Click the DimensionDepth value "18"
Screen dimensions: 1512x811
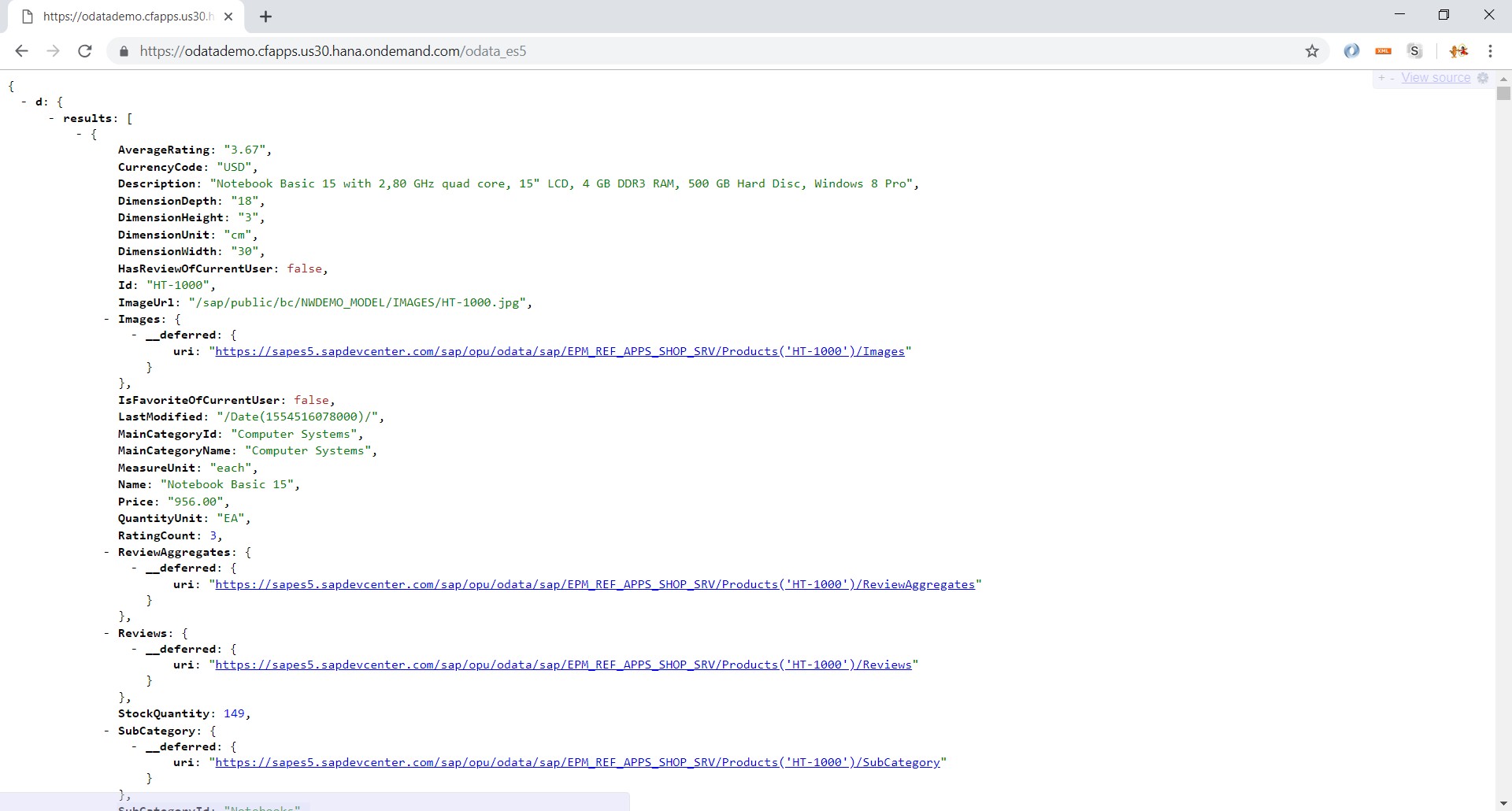pyautogui.click(x=244, y=201)
